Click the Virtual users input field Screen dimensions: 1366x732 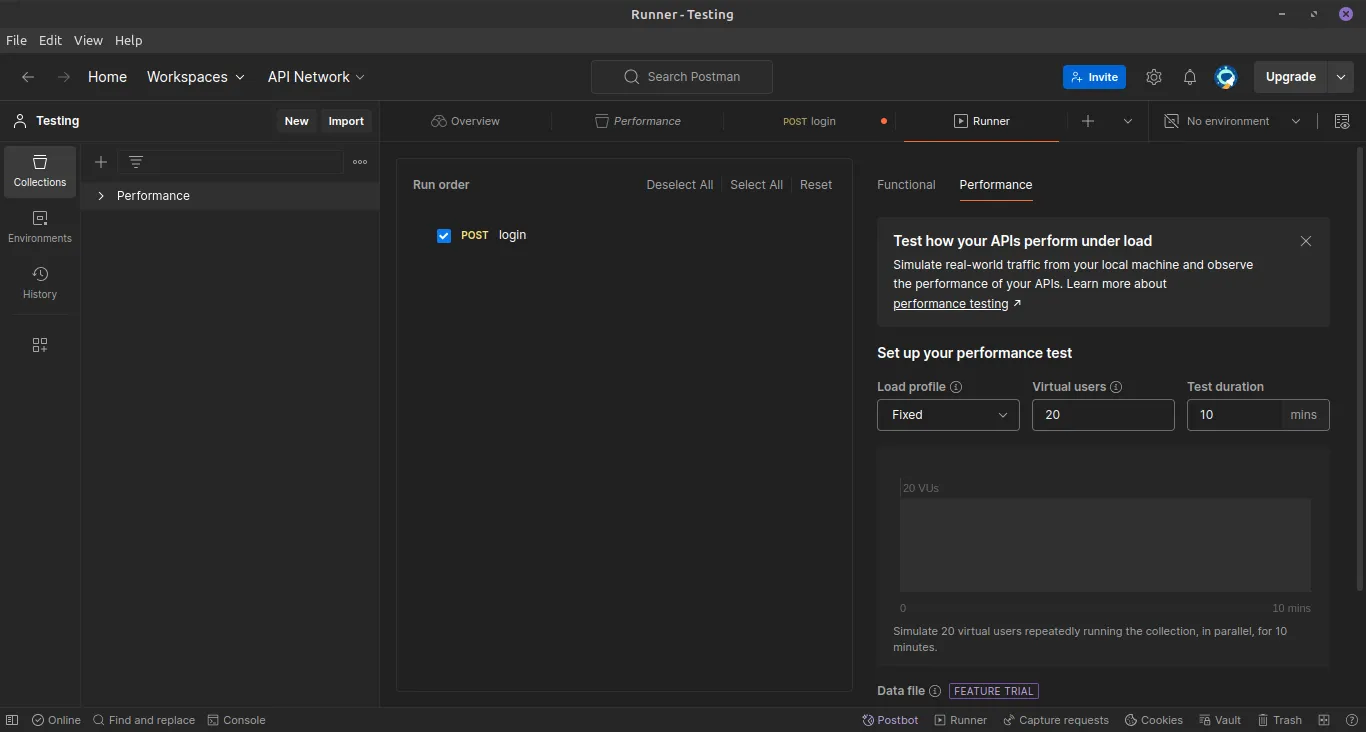[x=1102, y=415]
